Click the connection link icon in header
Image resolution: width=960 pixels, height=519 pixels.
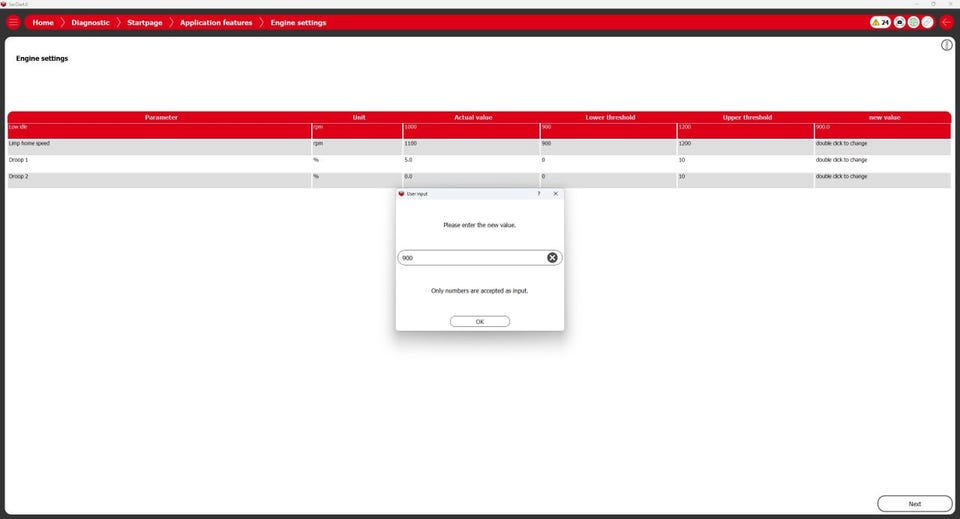coord(928,22)
